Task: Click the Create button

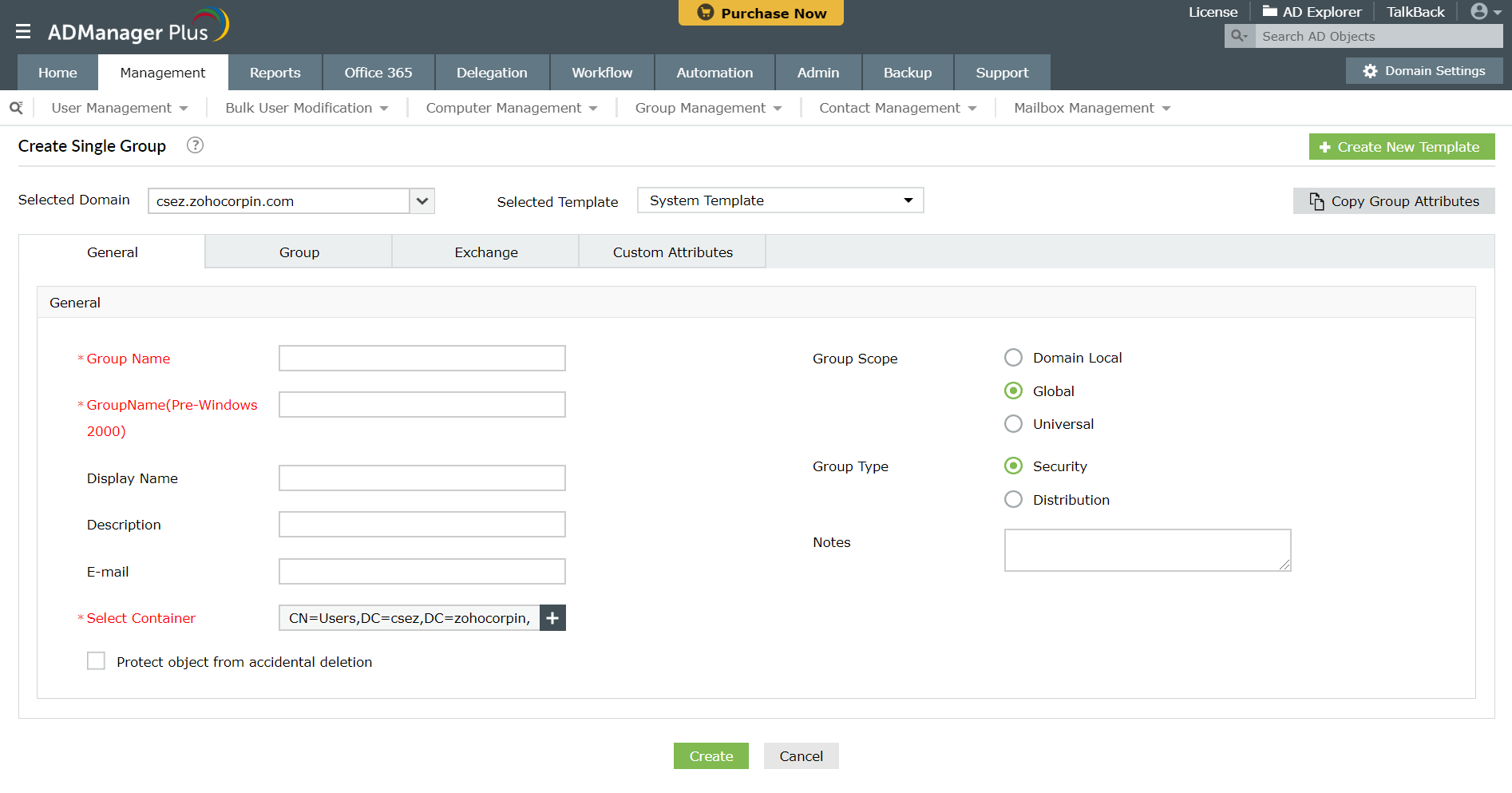Action: 711,756
